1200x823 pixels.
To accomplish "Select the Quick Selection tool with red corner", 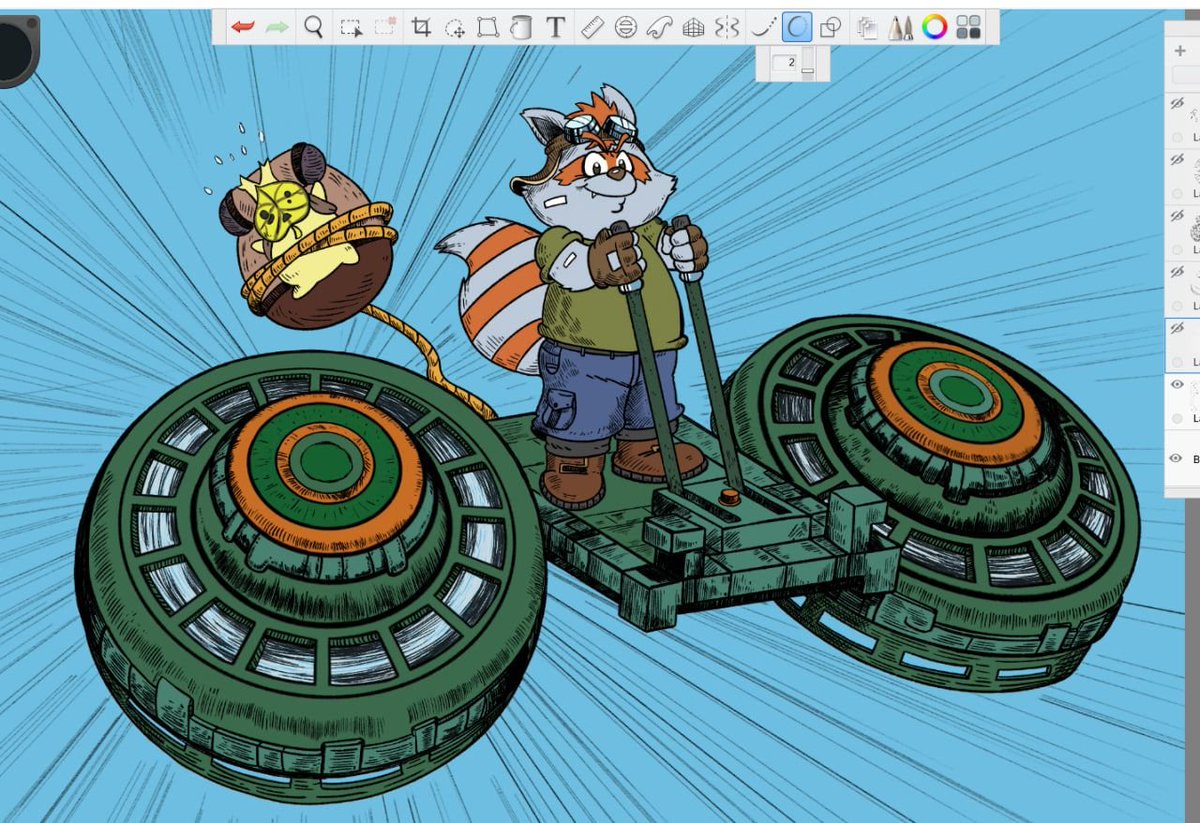I will [385, 27].
